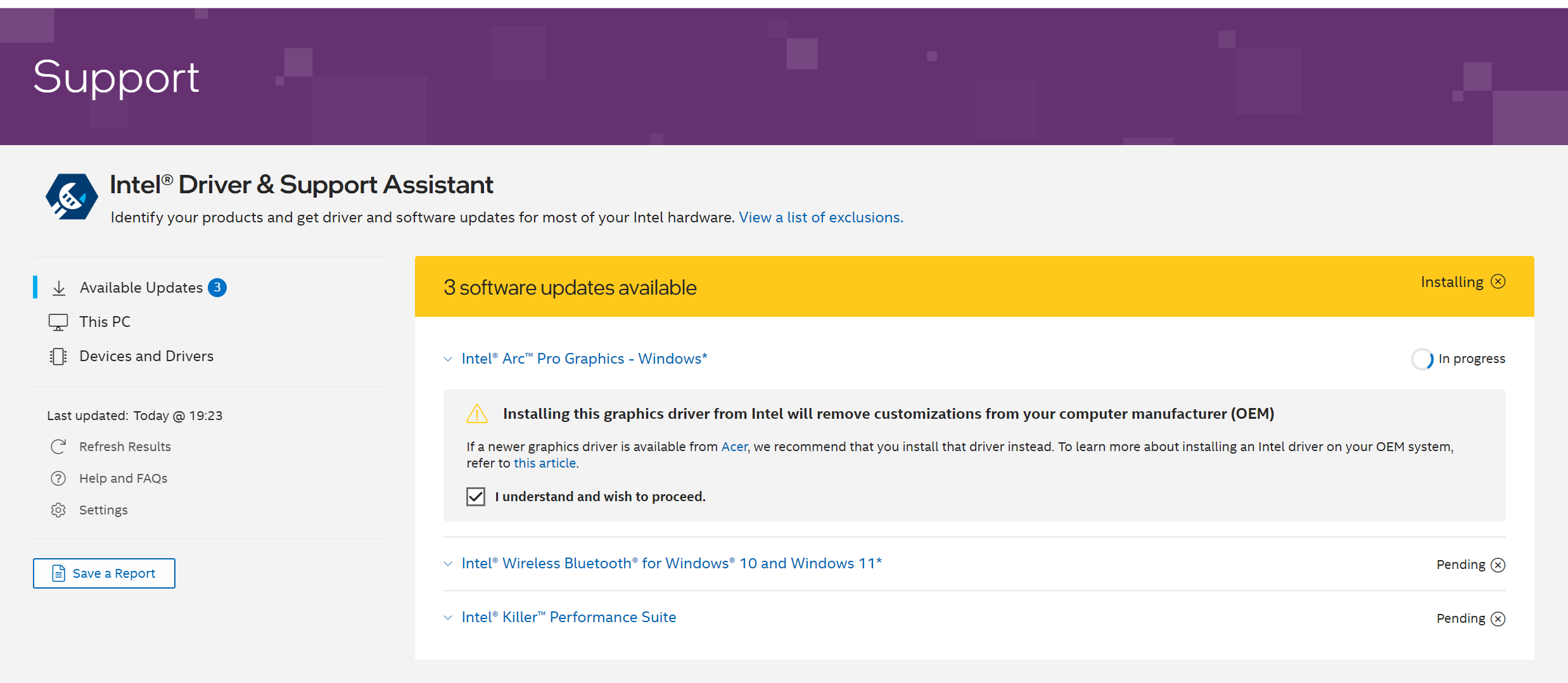Click the This PC monitor icon
Viewport: 1568px width, 683px height.
[58, 322]
